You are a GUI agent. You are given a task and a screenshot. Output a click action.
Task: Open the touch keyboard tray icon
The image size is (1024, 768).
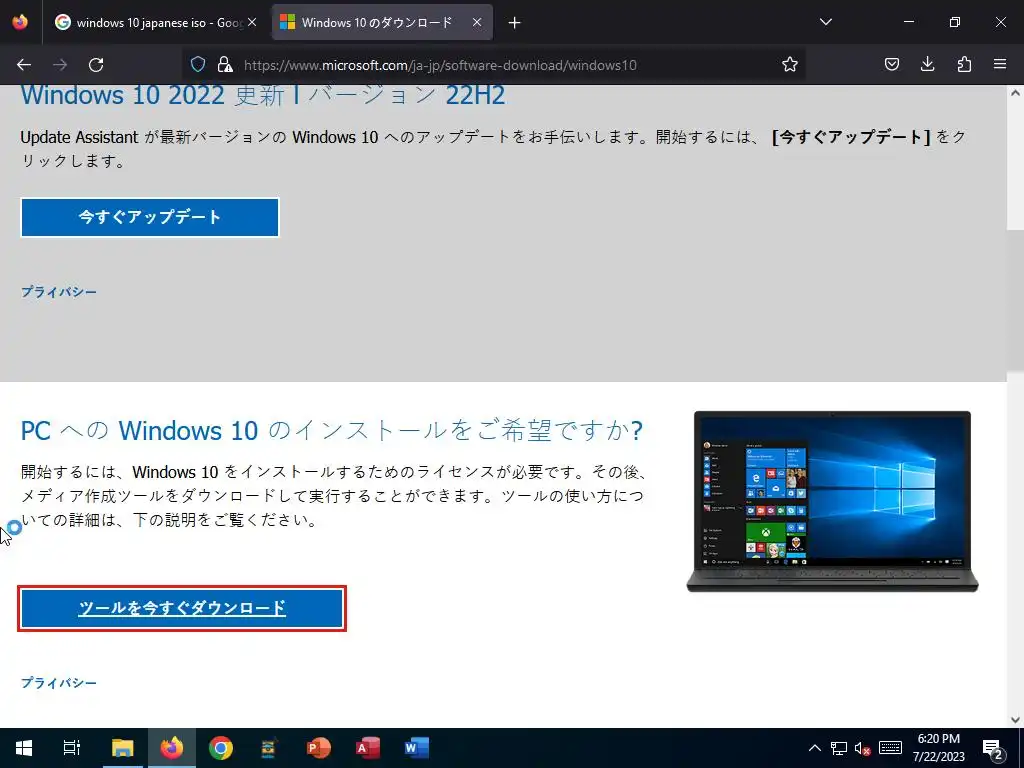[x=890, y=748]
